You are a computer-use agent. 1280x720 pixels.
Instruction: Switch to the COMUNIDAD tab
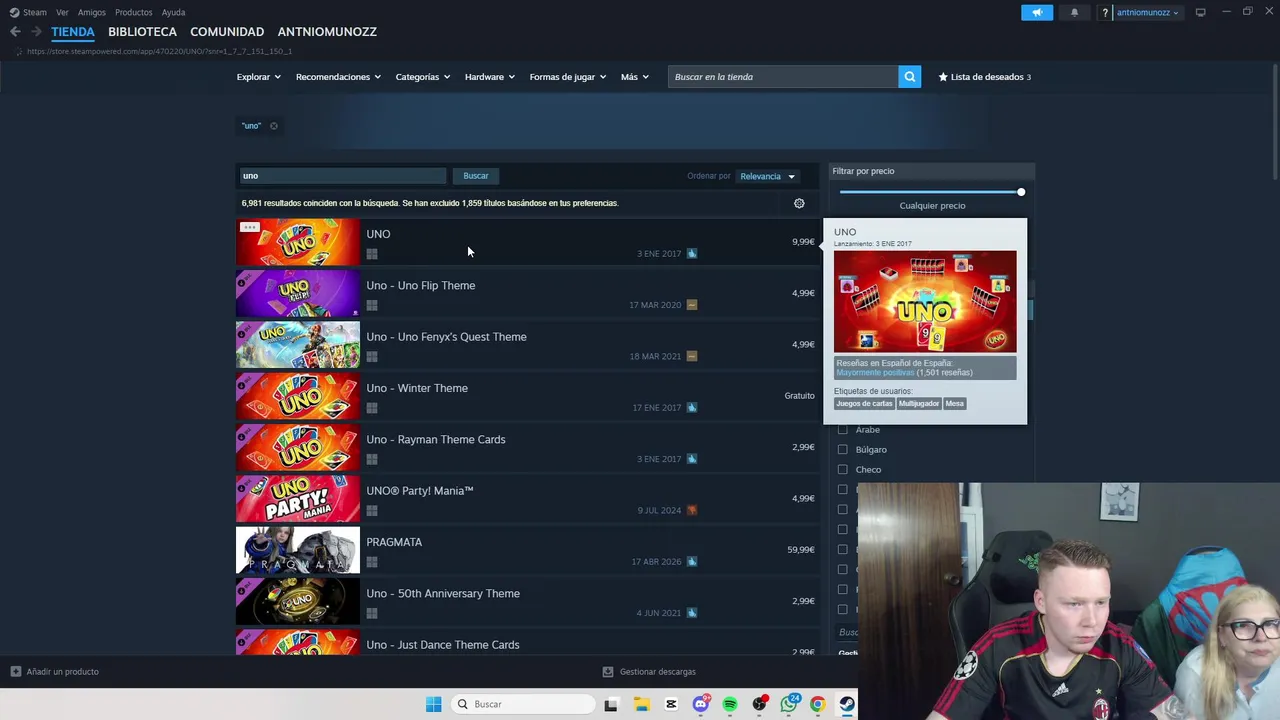[227, 32]
